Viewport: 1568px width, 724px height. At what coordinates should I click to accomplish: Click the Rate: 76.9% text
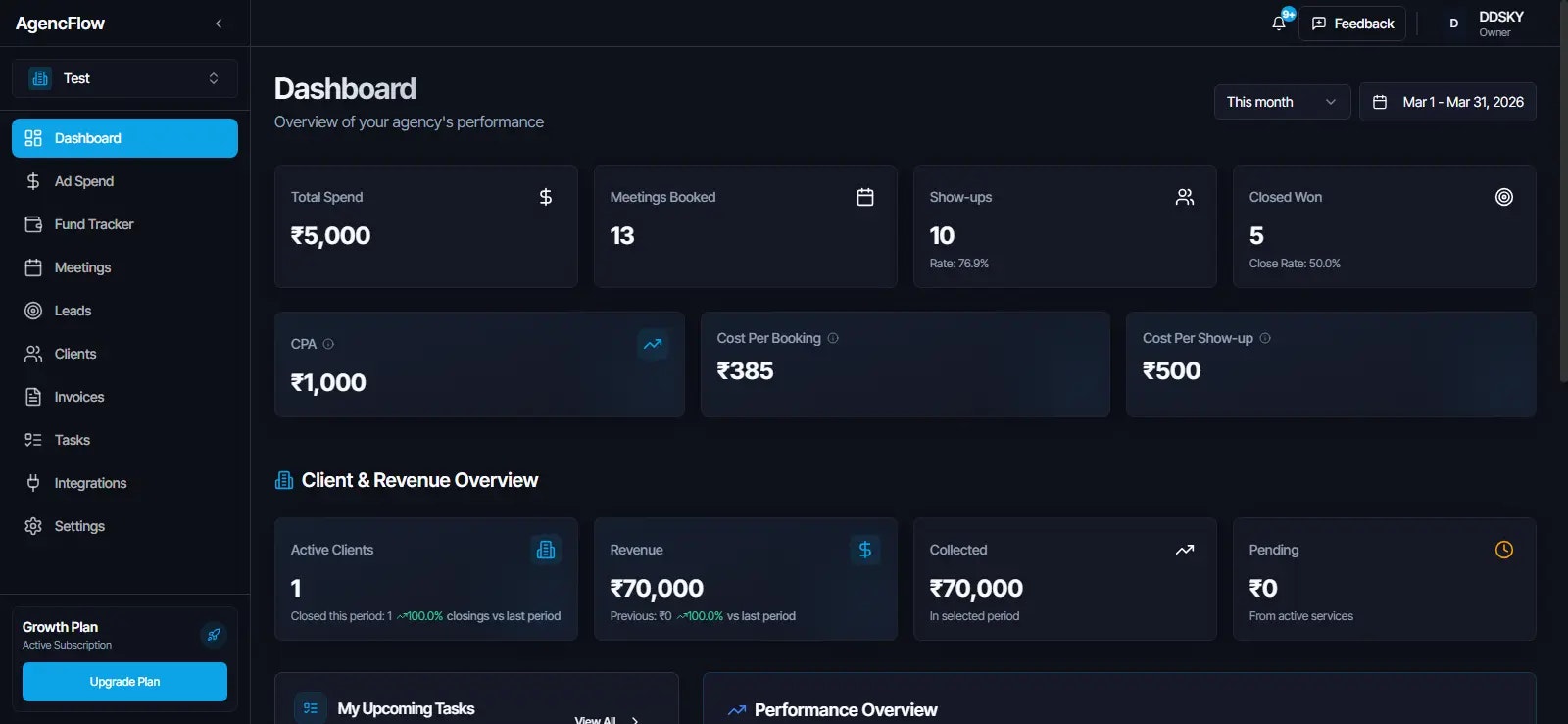click(958, 264)
